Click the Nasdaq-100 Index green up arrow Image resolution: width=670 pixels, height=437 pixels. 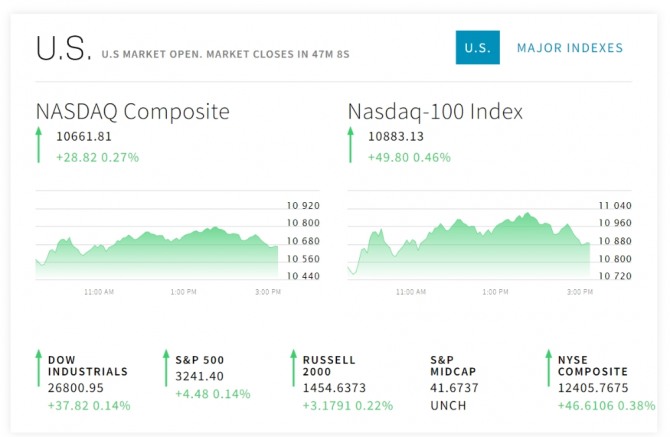[351, 146]
